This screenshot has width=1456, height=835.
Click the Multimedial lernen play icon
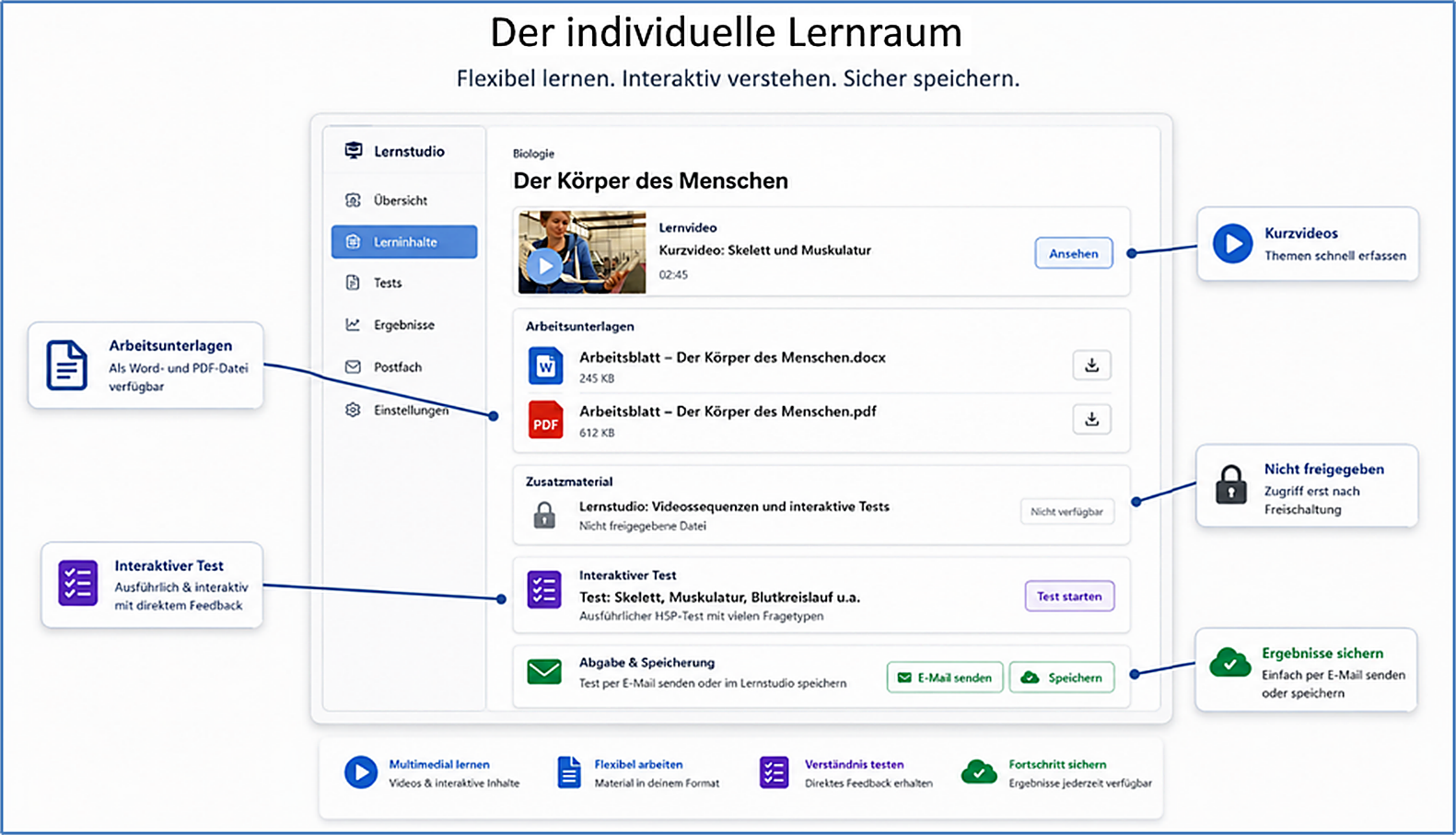[x=361, y=772]
